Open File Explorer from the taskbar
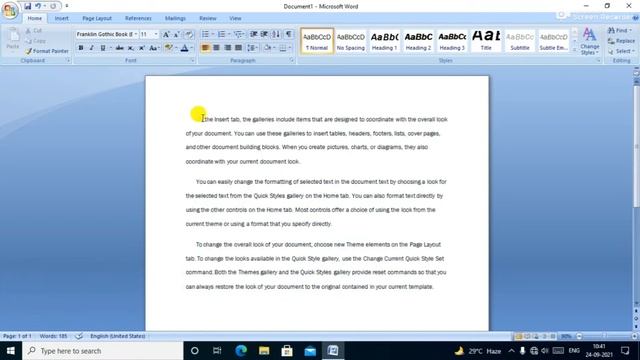 pos(264,351)
